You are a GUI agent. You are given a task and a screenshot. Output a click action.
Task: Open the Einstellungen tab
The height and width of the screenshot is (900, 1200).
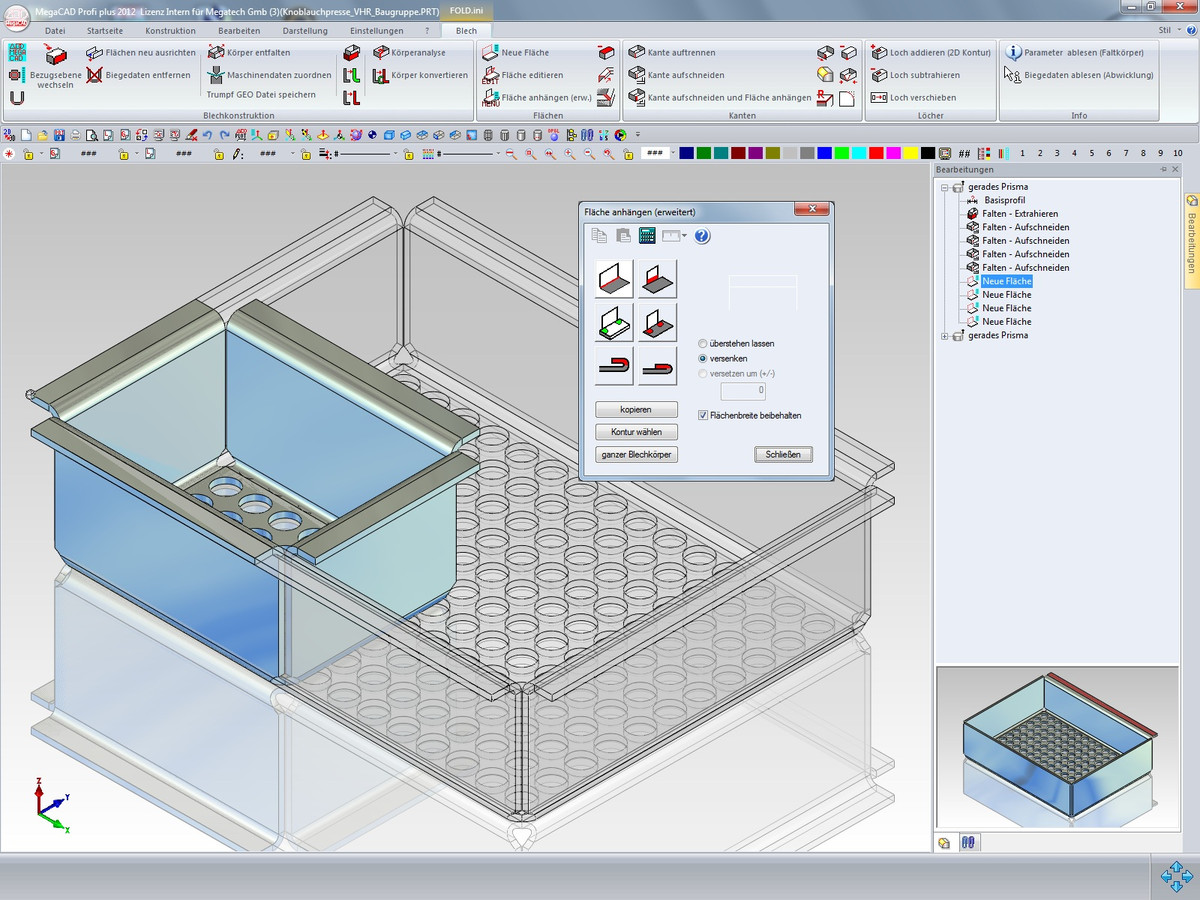point(377,31)
